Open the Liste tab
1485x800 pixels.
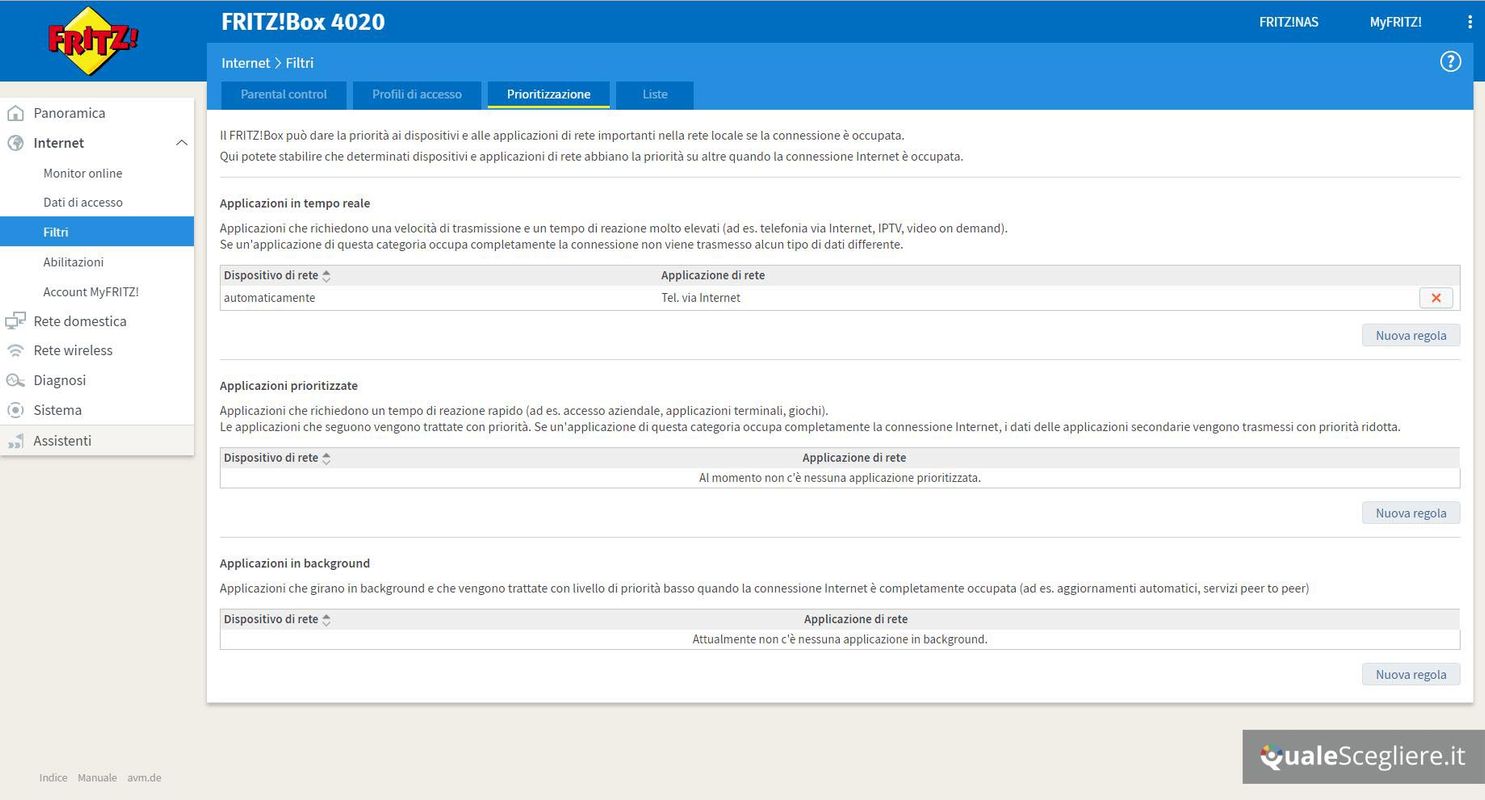point(655,95)
